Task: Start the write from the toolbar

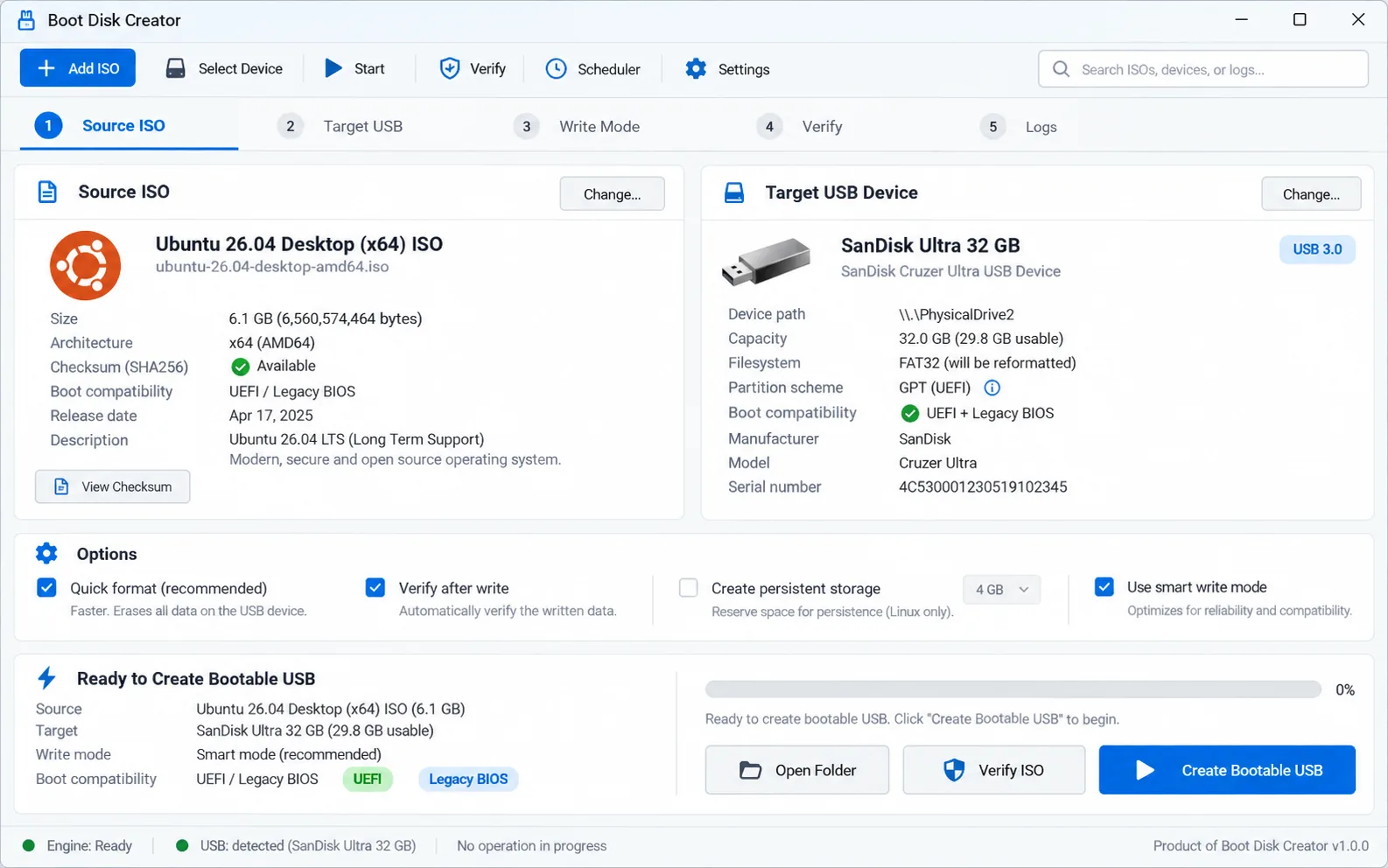Action: click(x=354, y=68)
